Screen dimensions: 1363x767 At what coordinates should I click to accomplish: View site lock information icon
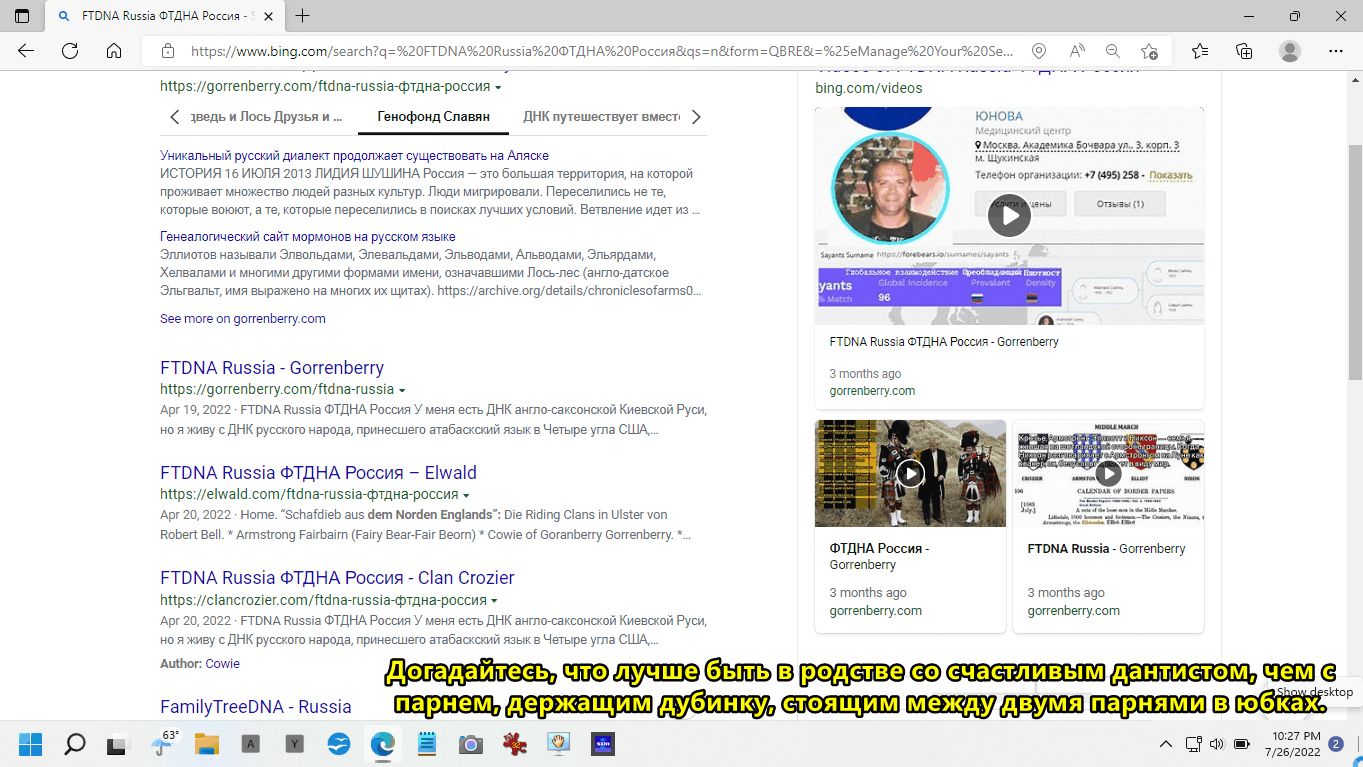pos(168,51)
